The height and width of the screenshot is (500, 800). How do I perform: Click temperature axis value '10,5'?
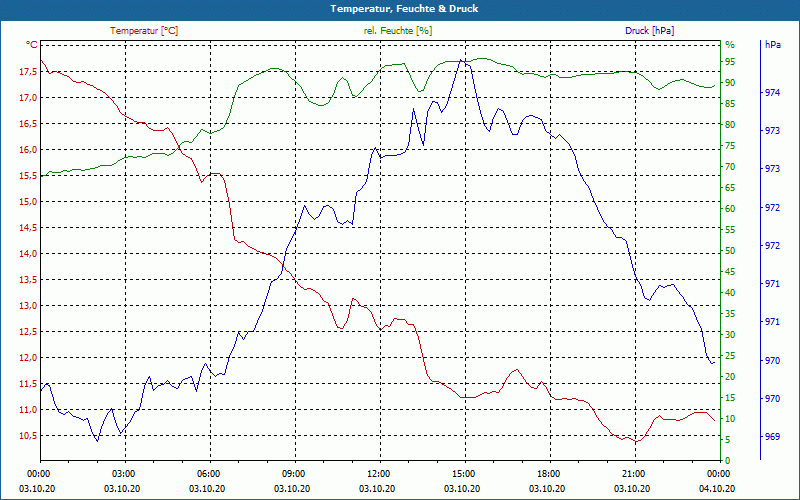[28, 436]
